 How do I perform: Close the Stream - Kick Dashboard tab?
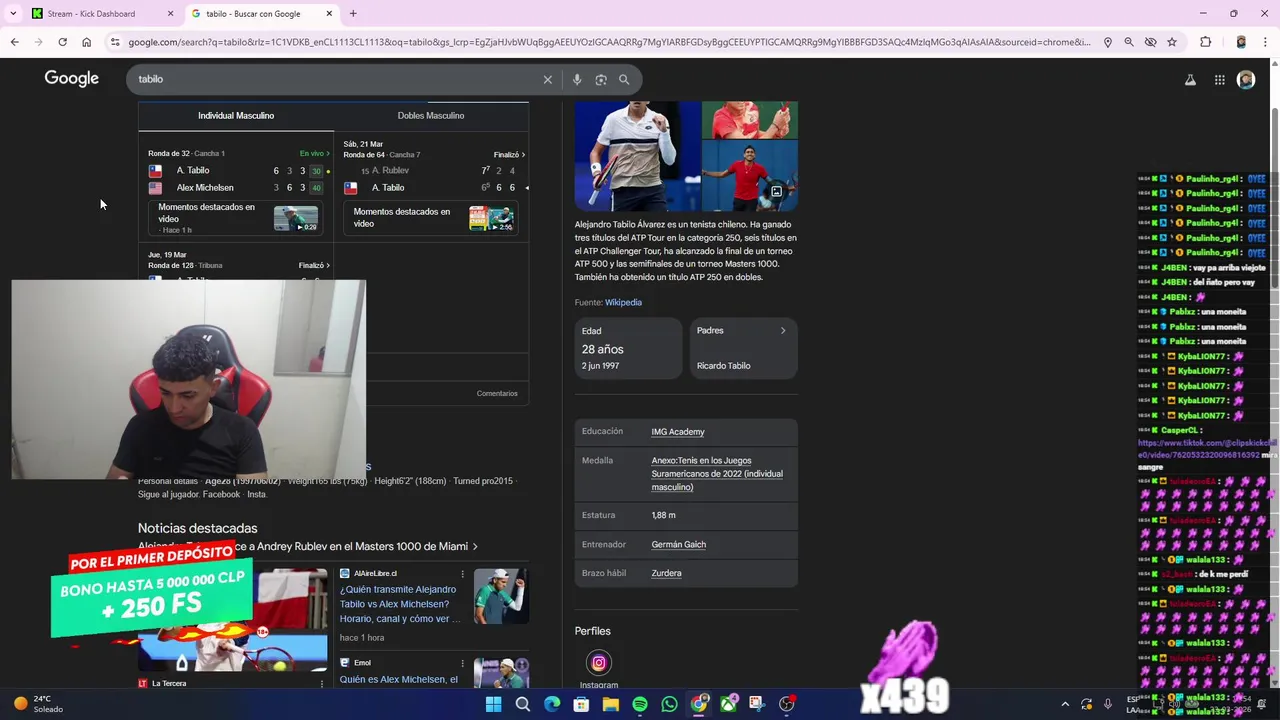click(170, 14)
